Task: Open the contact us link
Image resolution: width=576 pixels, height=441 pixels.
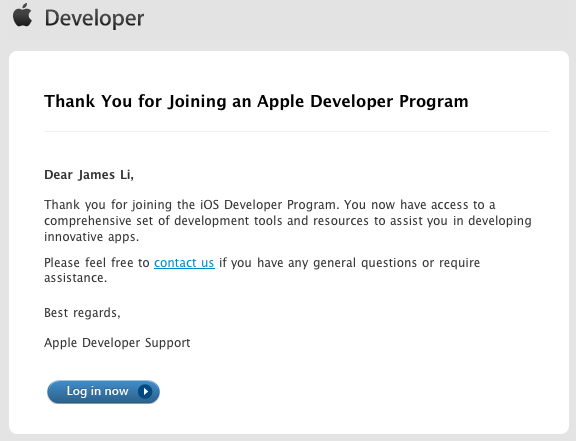Action: (184, 263)
